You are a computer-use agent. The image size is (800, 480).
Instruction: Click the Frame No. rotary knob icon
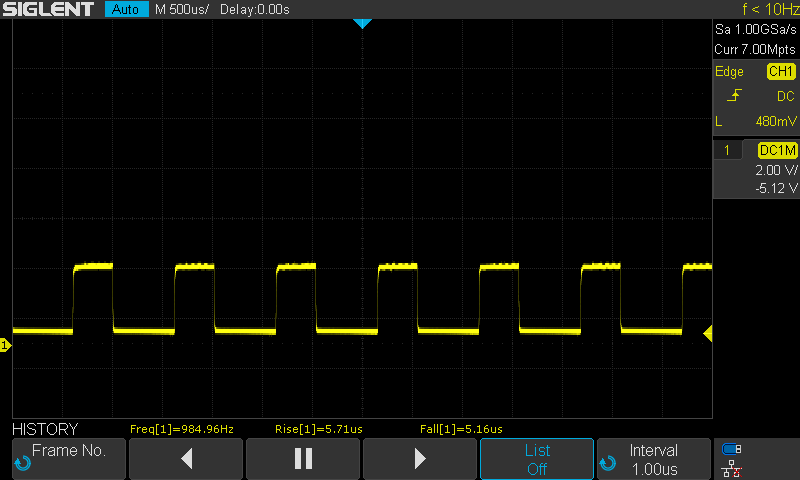(x=22, y=463)
